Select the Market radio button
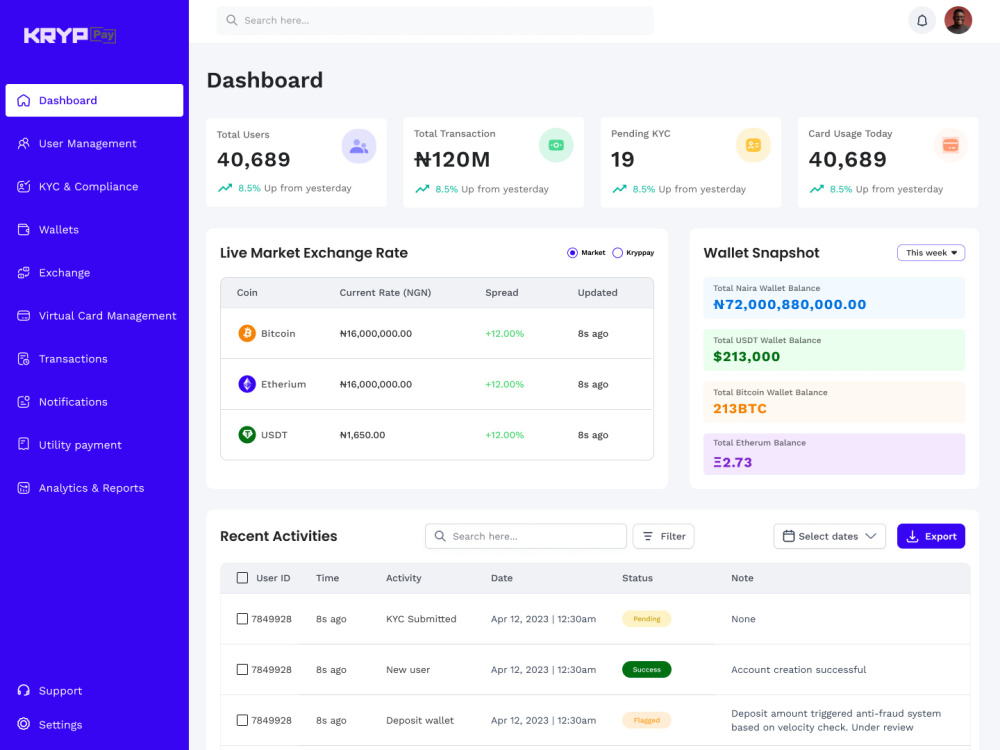This screenshot has height=750, width=1000. [572, 253]
